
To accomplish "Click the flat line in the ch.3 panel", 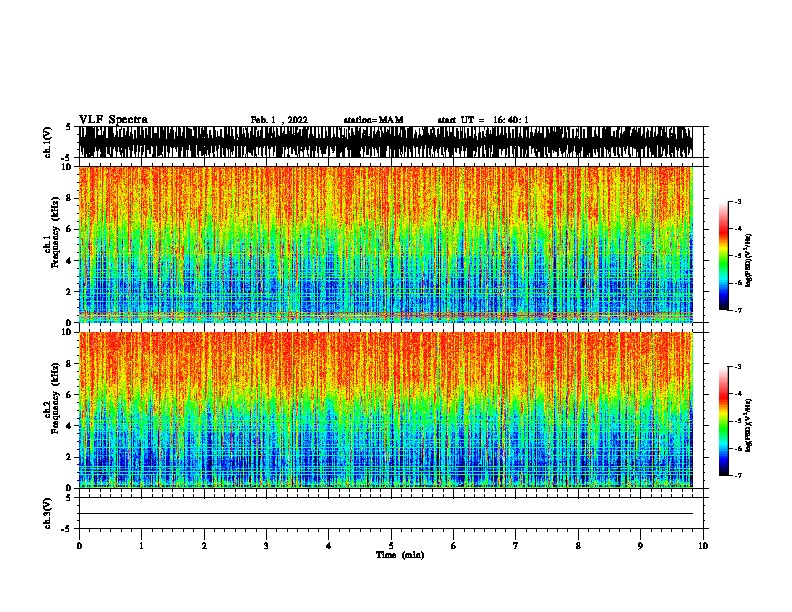I will (385, 514).
